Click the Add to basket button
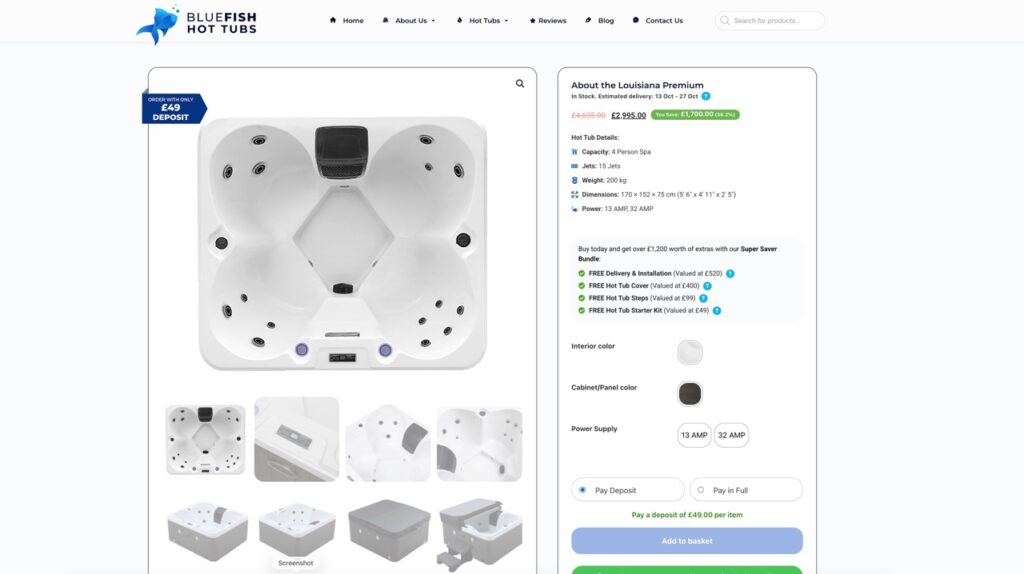 687,541
